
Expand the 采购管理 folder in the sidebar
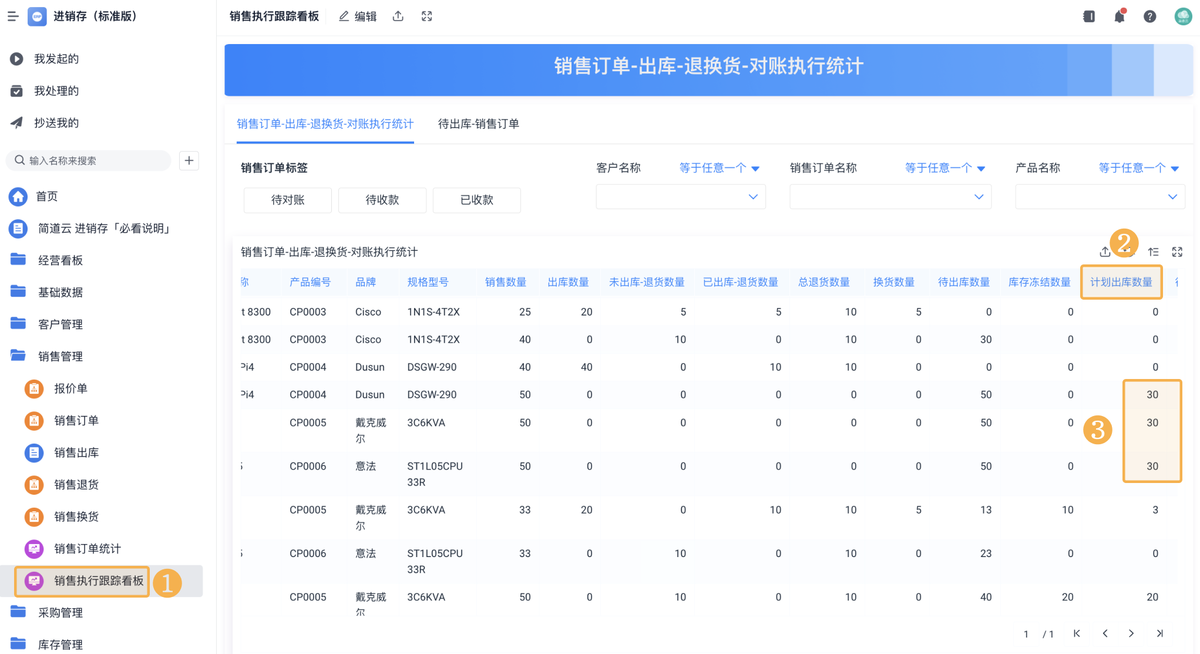pyautogui.click(x=60, y=612)
